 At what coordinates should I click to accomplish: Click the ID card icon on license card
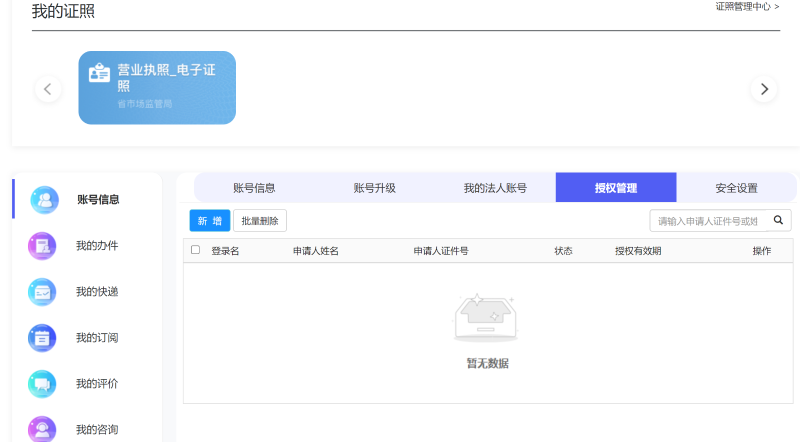tap(99, 74)
